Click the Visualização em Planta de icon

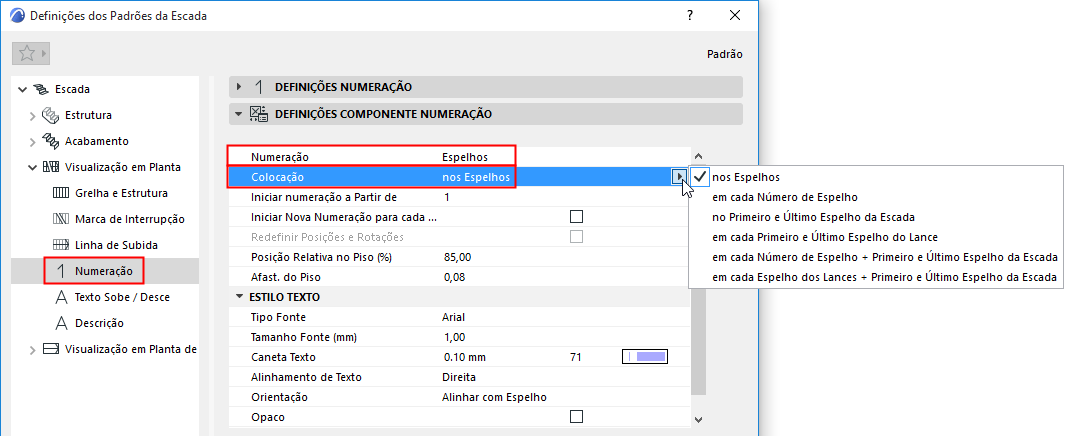click(x=51, y=349)
